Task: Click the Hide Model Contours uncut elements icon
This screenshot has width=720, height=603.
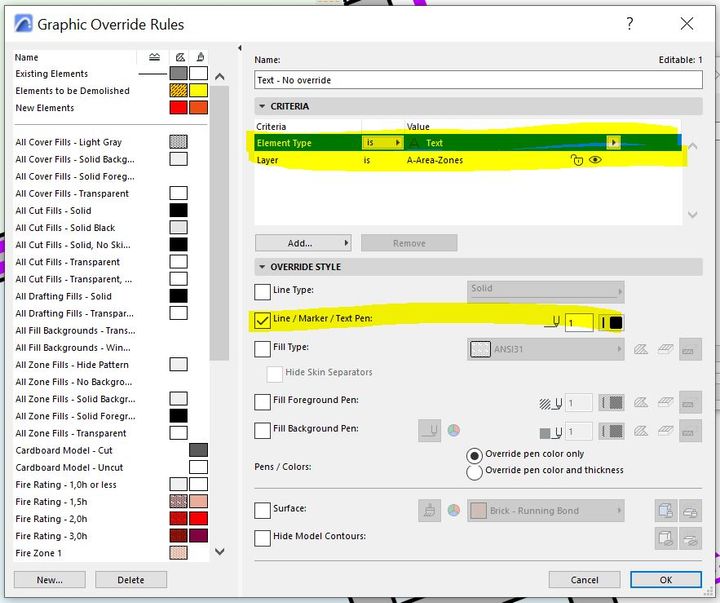Action: (690, 538)
